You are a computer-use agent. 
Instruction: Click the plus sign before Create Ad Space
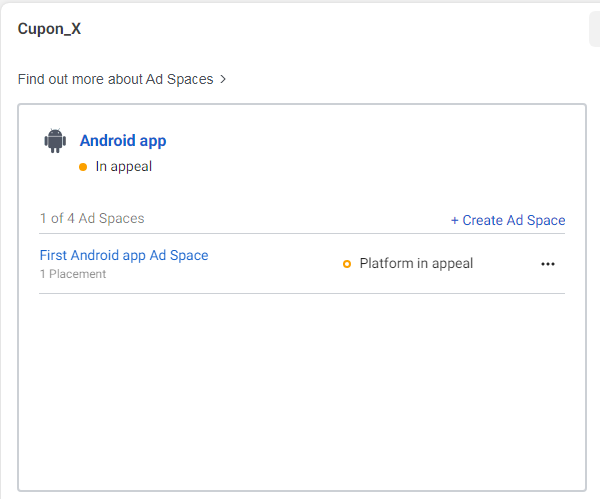(455, 220)
